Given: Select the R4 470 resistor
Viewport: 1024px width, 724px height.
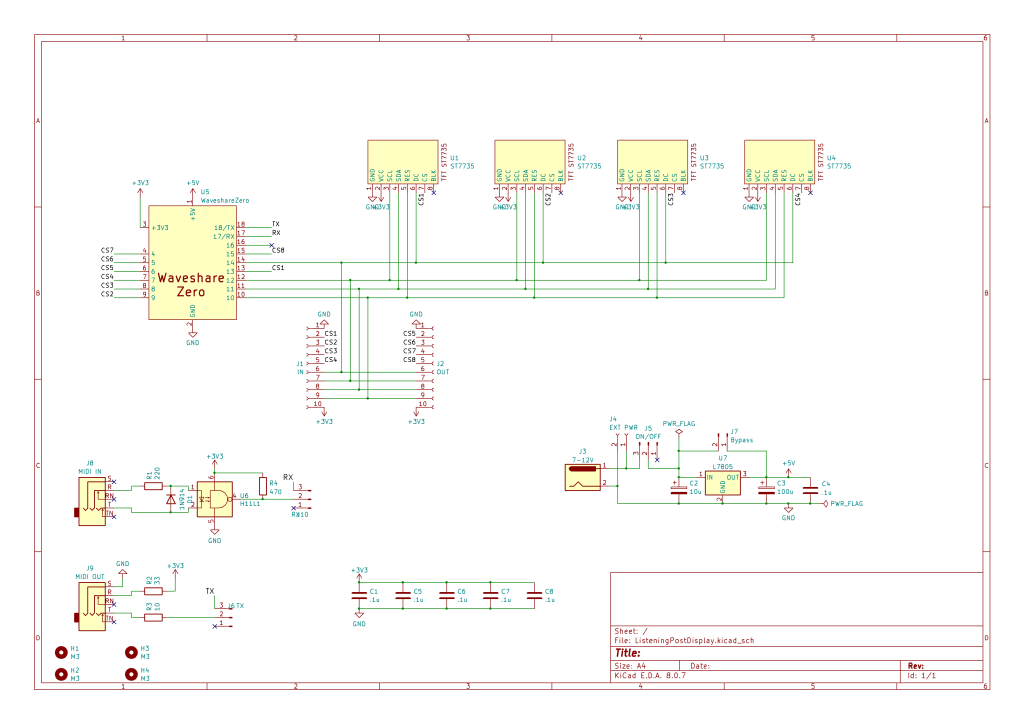Looking at the screenshot, I should 263,487.
